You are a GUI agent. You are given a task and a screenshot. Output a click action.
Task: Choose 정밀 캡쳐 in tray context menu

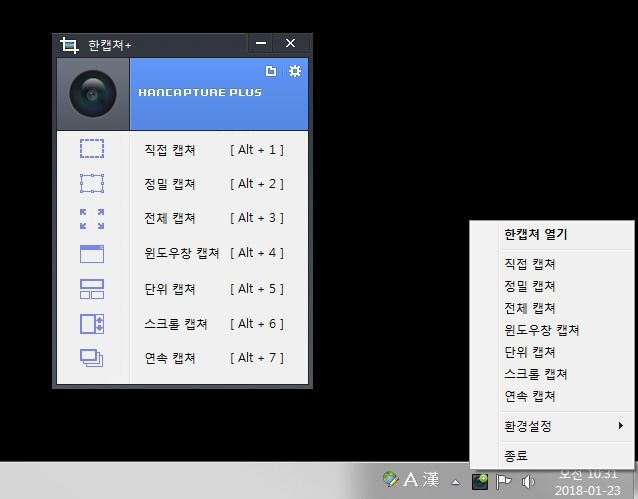click(x=530, y=286)
